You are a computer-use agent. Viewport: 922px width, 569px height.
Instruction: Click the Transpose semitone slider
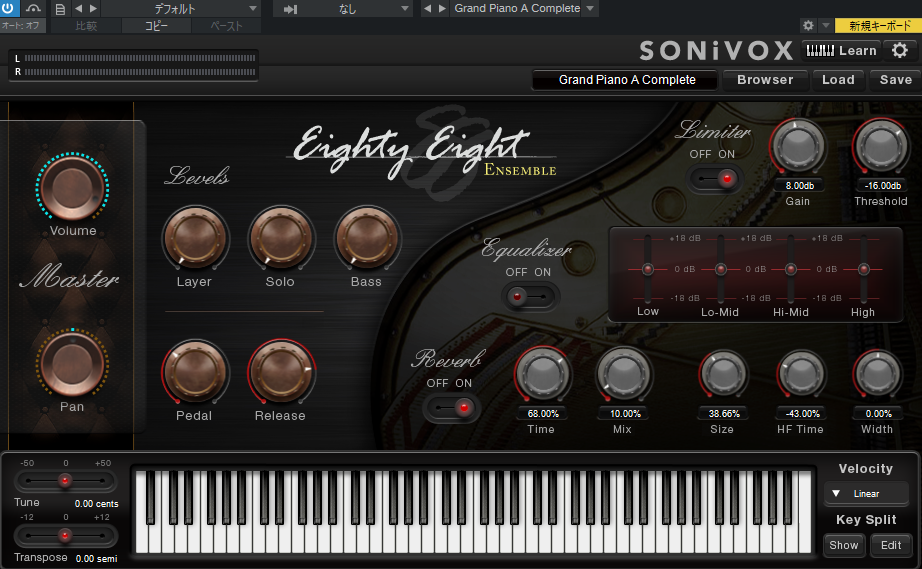click(65, 535)
